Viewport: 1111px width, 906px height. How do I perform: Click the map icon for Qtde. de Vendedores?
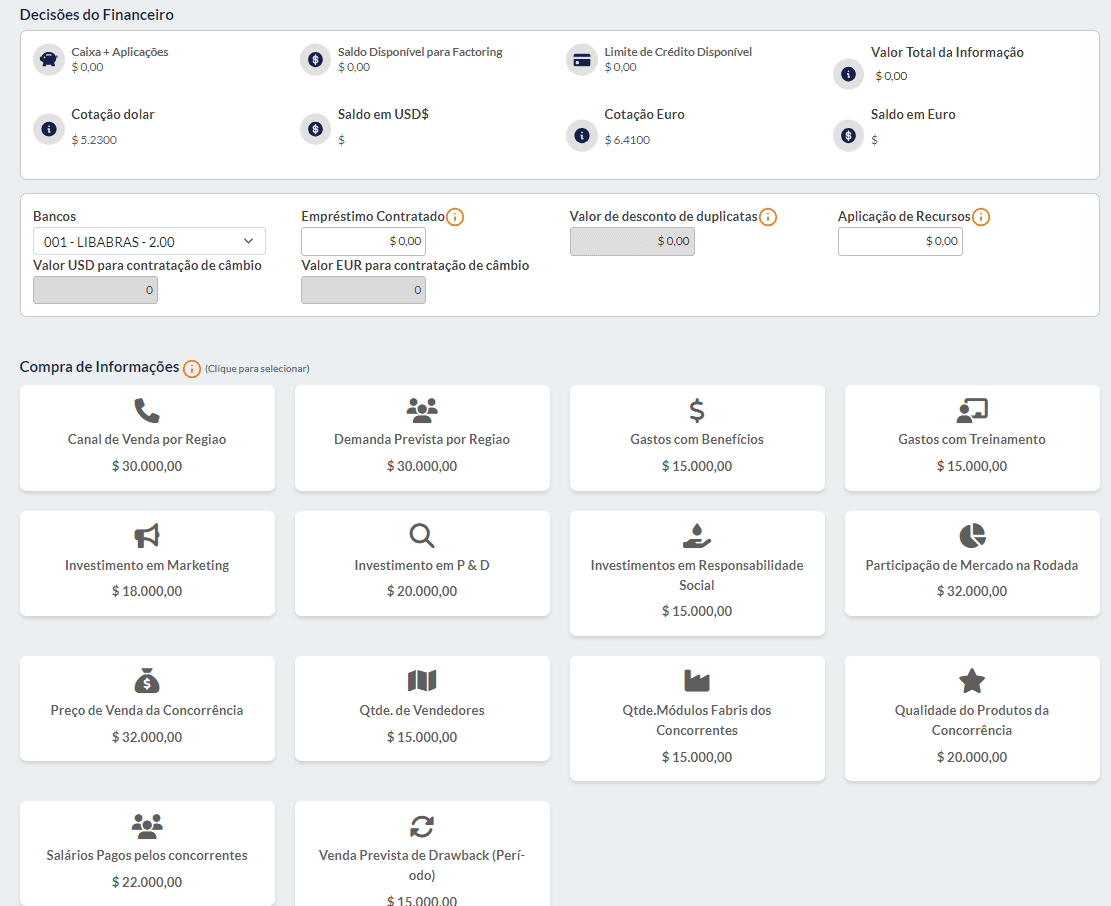(x=422, y=681)
